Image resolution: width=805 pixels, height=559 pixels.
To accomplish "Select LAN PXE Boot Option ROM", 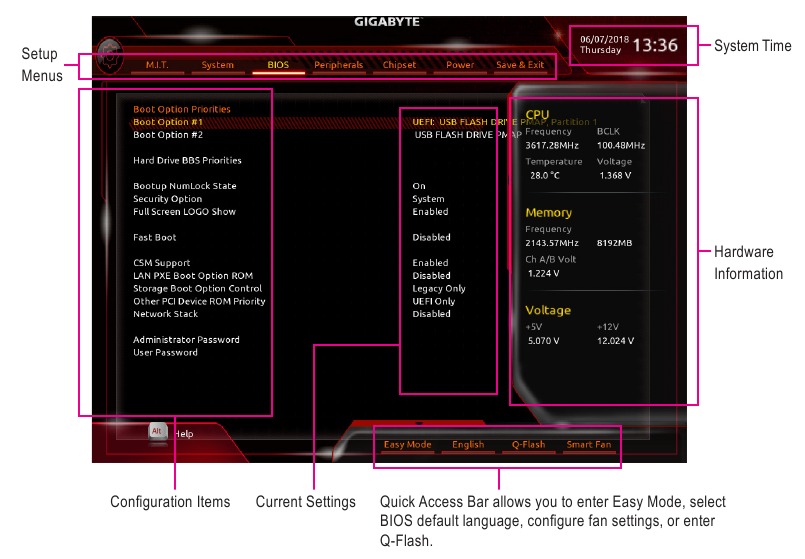I will click(193, 276).
